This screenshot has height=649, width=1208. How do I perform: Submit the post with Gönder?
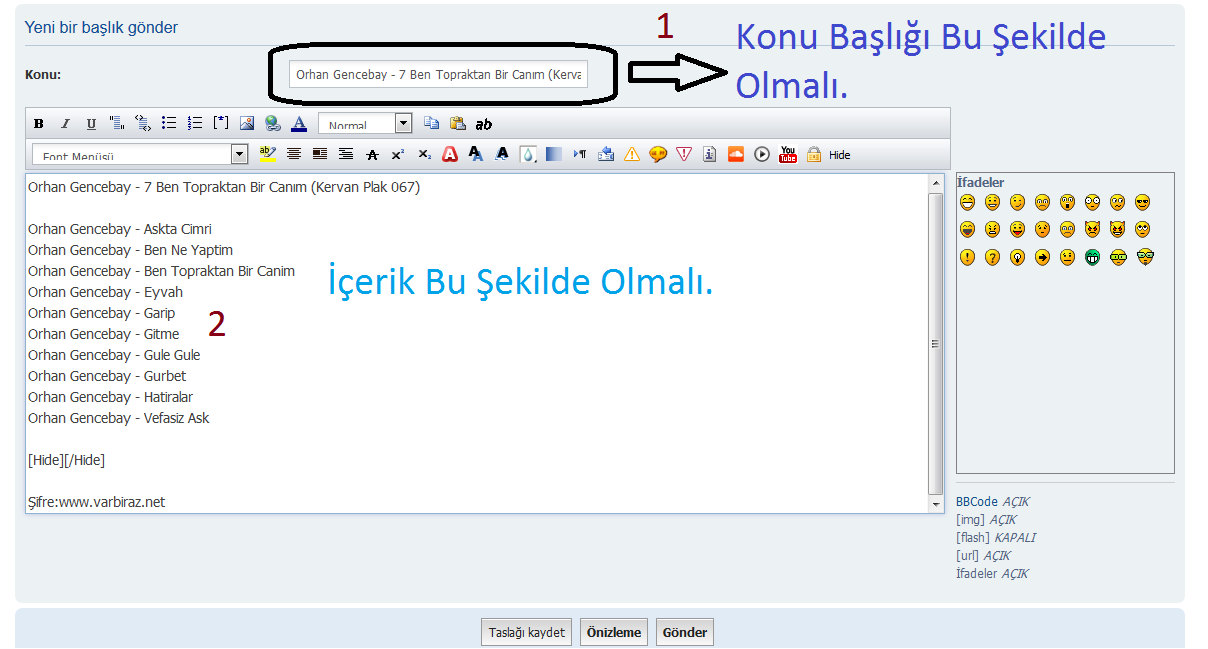(x=685, y=632)
